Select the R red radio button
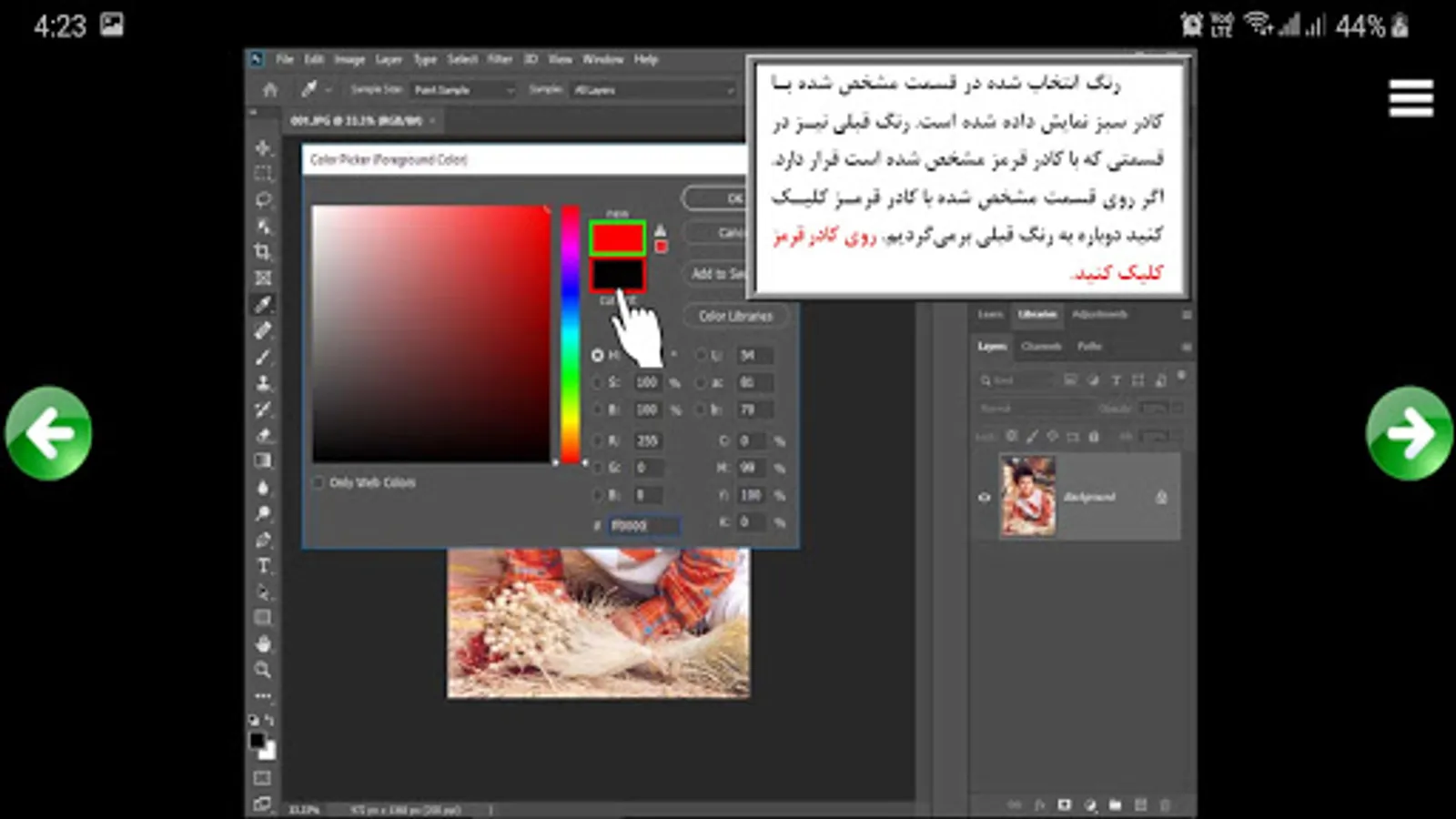This screenshot has height=819, width=1456. 597,440
